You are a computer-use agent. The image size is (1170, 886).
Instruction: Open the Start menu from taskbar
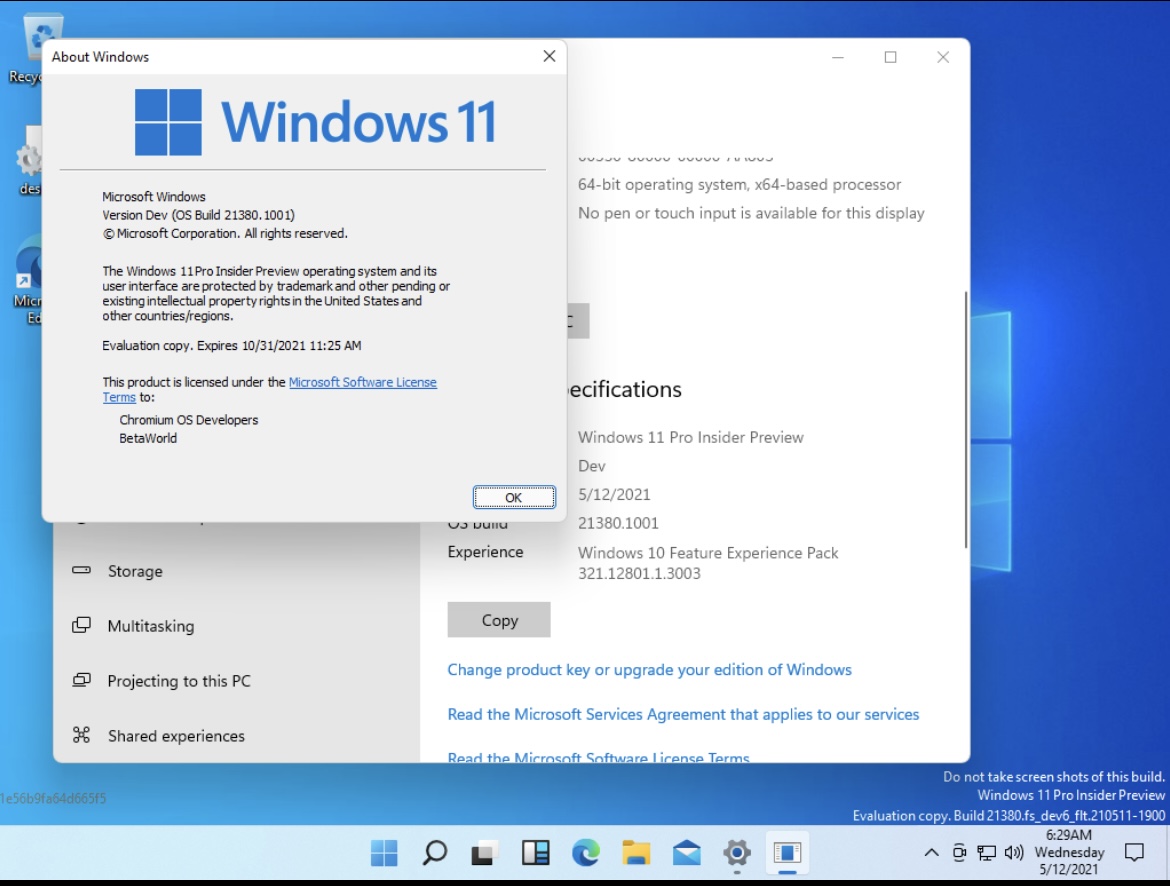[384, 852]
